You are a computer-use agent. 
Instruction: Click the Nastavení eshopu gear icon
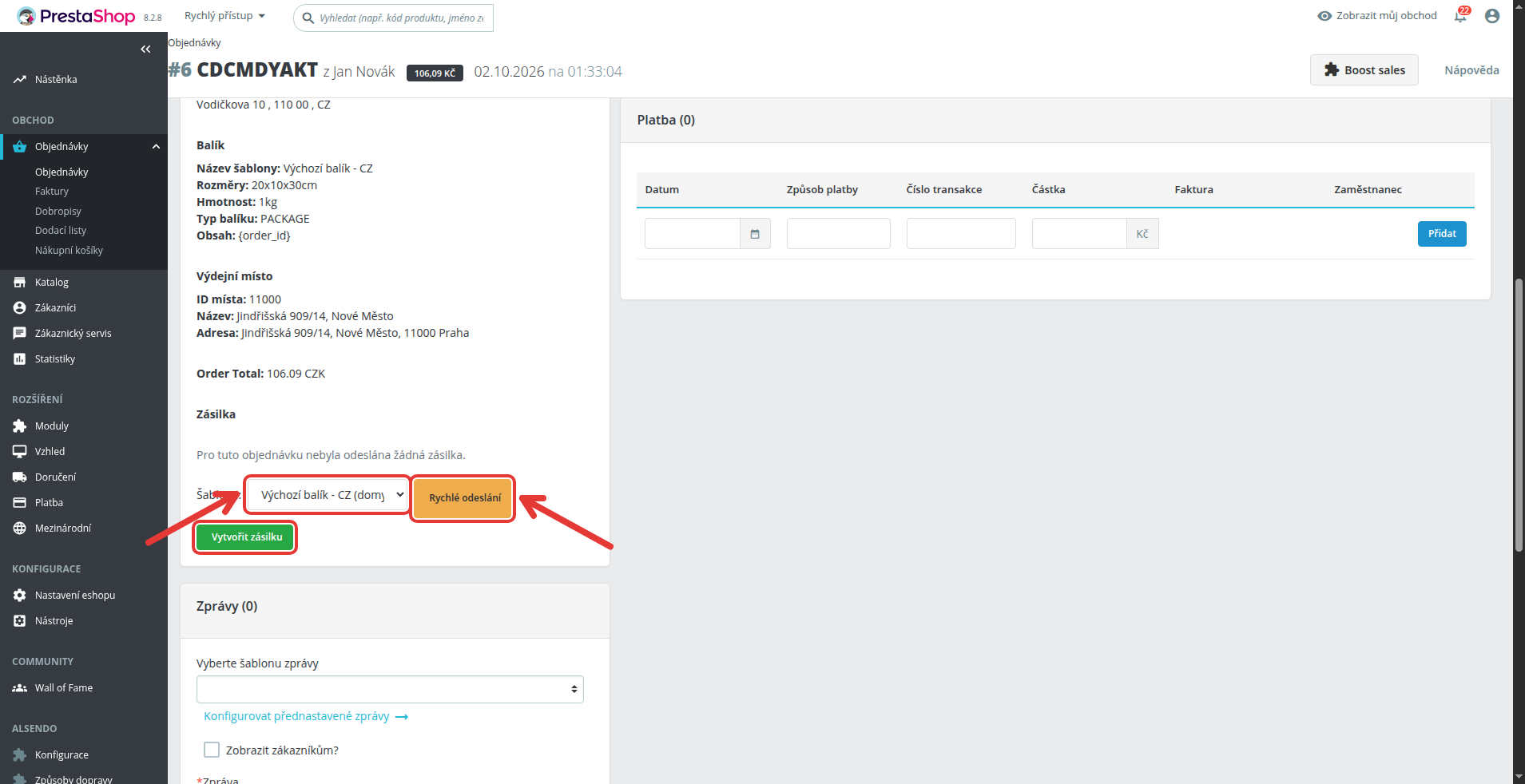(19, 596)
